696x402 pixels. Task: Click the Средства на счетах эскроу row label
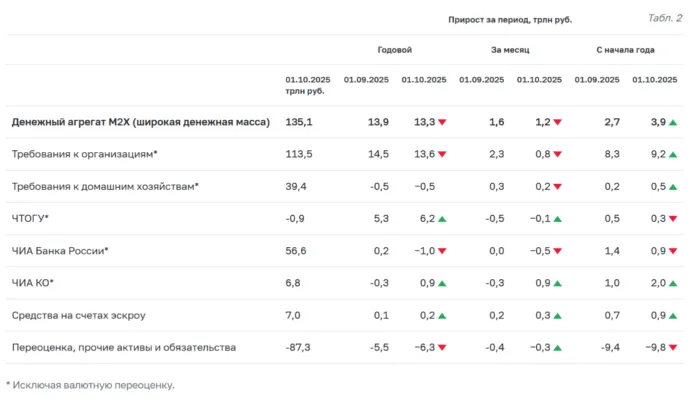(x=79, y=315)
